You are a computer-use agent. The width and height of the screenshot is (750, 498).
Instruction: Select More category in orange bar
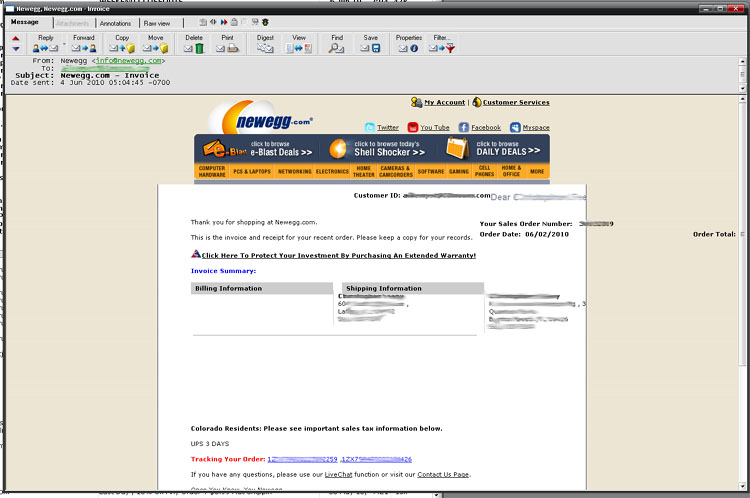(537, 171)
